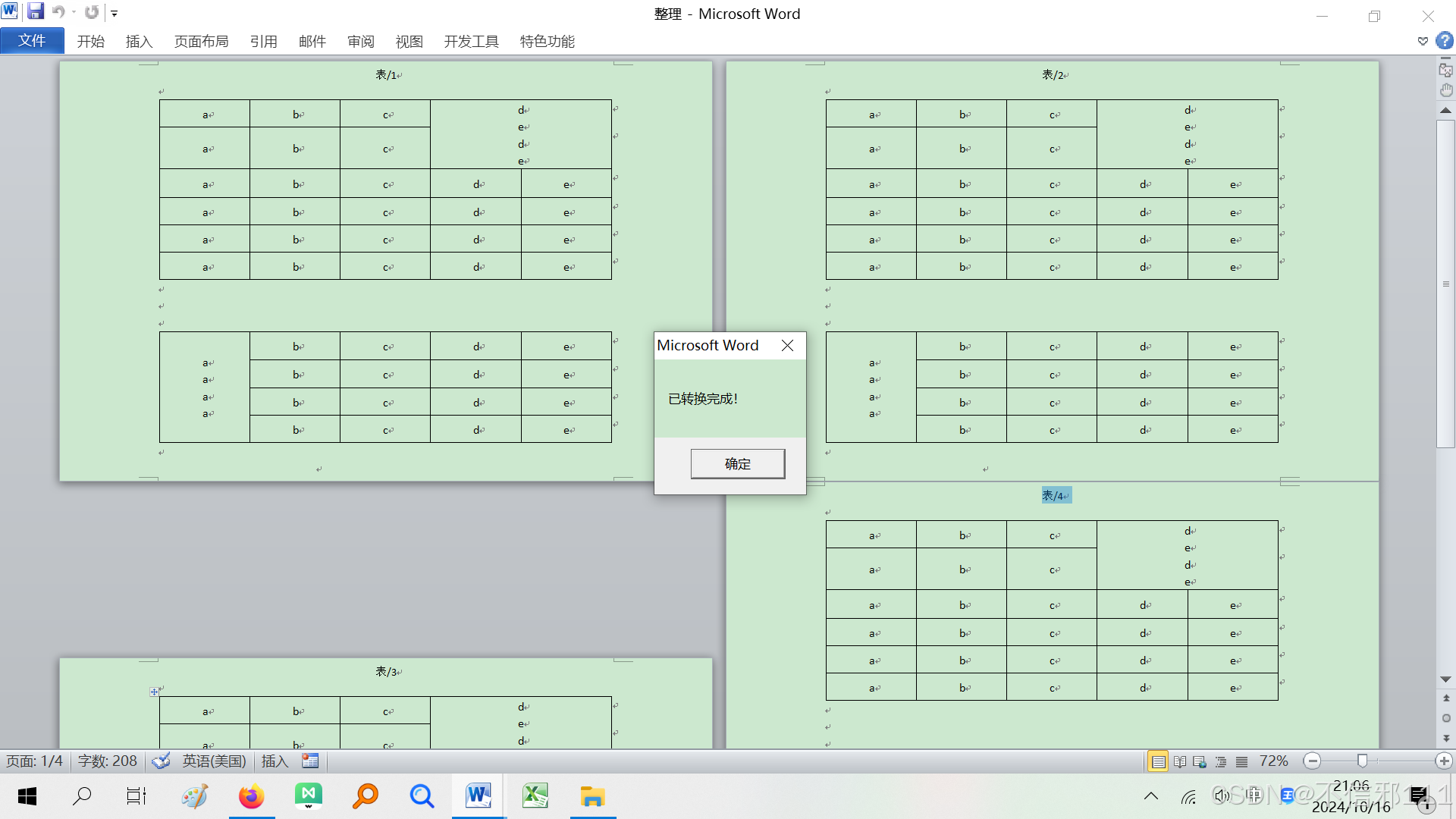The height and width of the screenshot is (819, 1456).
Task: Open the 文件 menu
Action: coord(32,41)
